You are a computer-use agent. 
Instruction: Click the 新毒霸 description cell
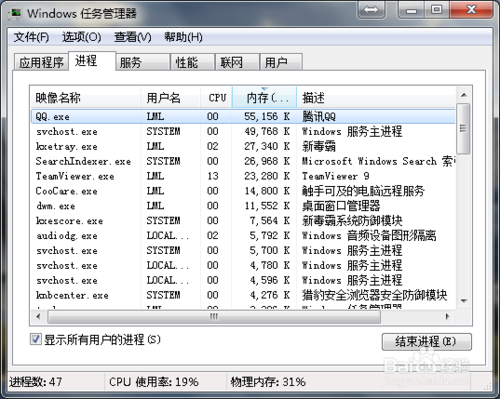tap(319, 146)
